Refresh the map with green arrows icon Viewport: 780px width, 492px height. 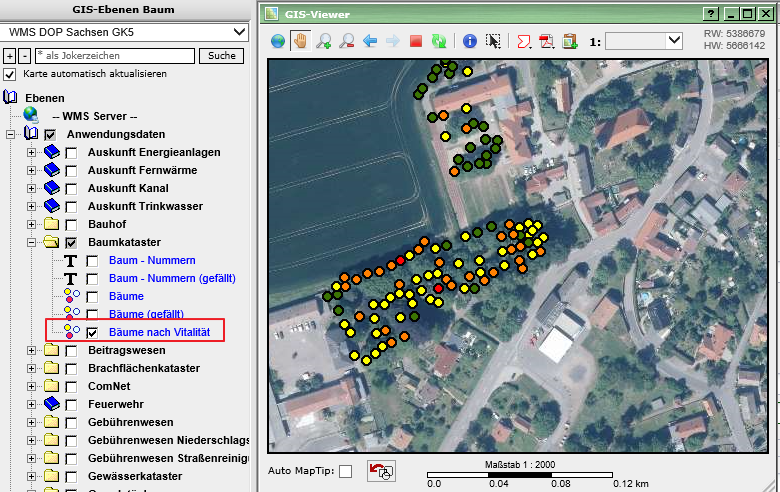click(438, 41)
